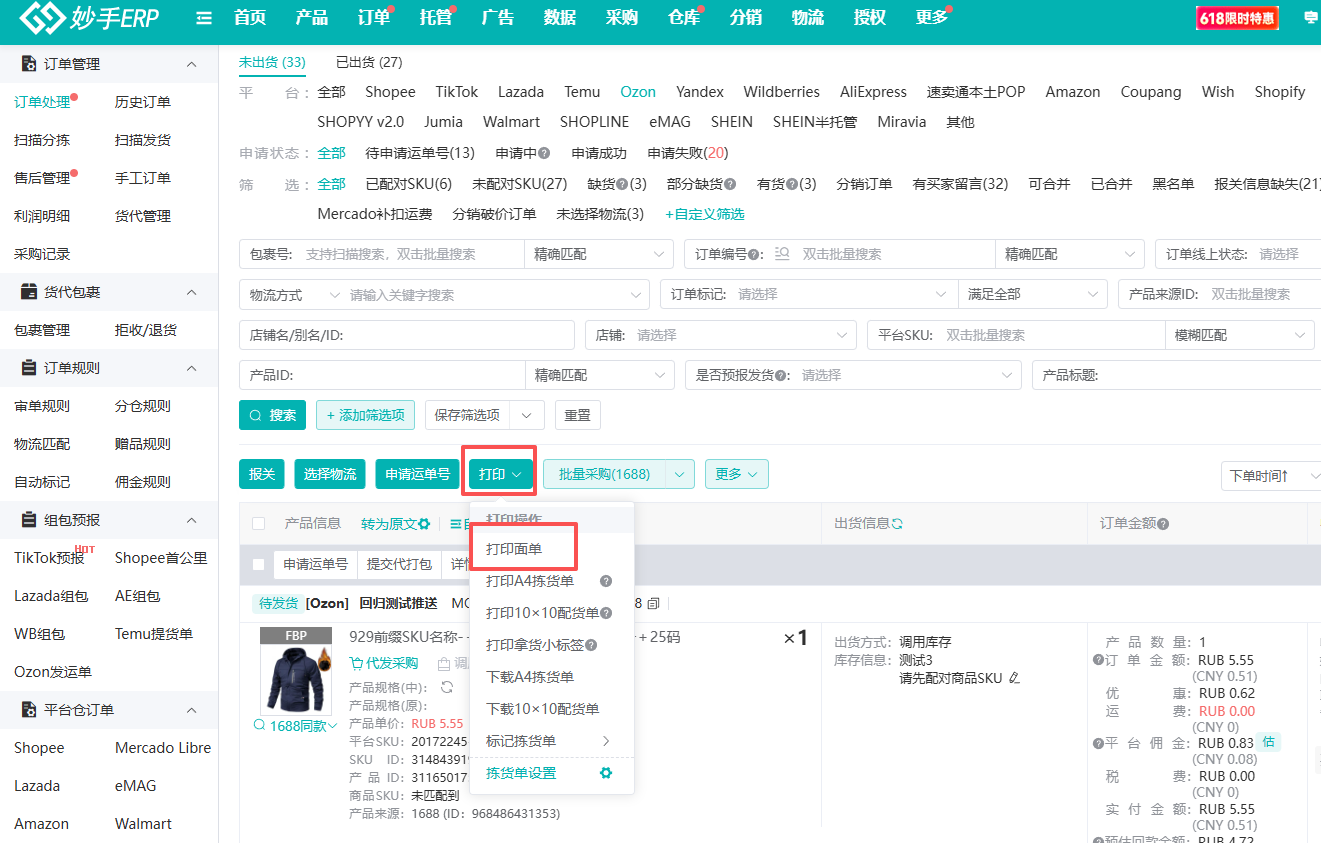Collapse the 组包预报 sidebar section
This screenshot has height=843, width=1321.
[x=192, y=520]
